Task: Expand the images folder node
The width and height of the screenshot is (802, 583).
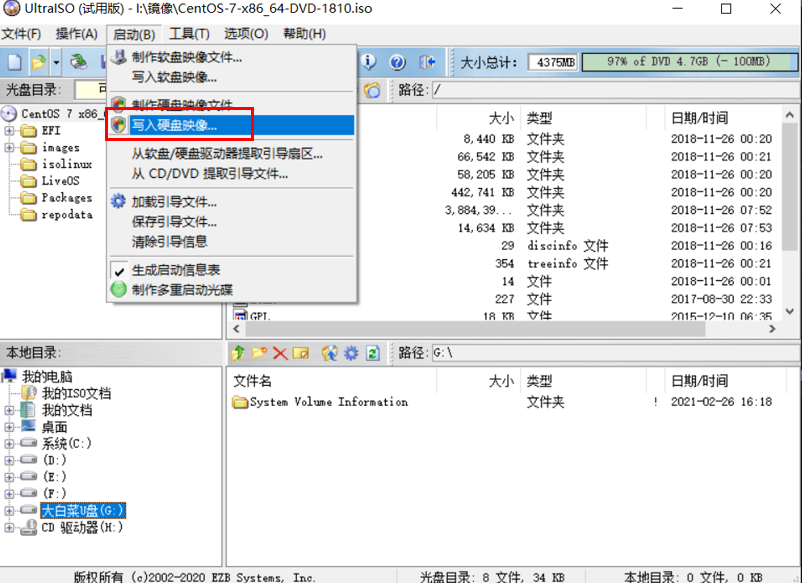Action: pyautogui.click(x=9, y=147)
